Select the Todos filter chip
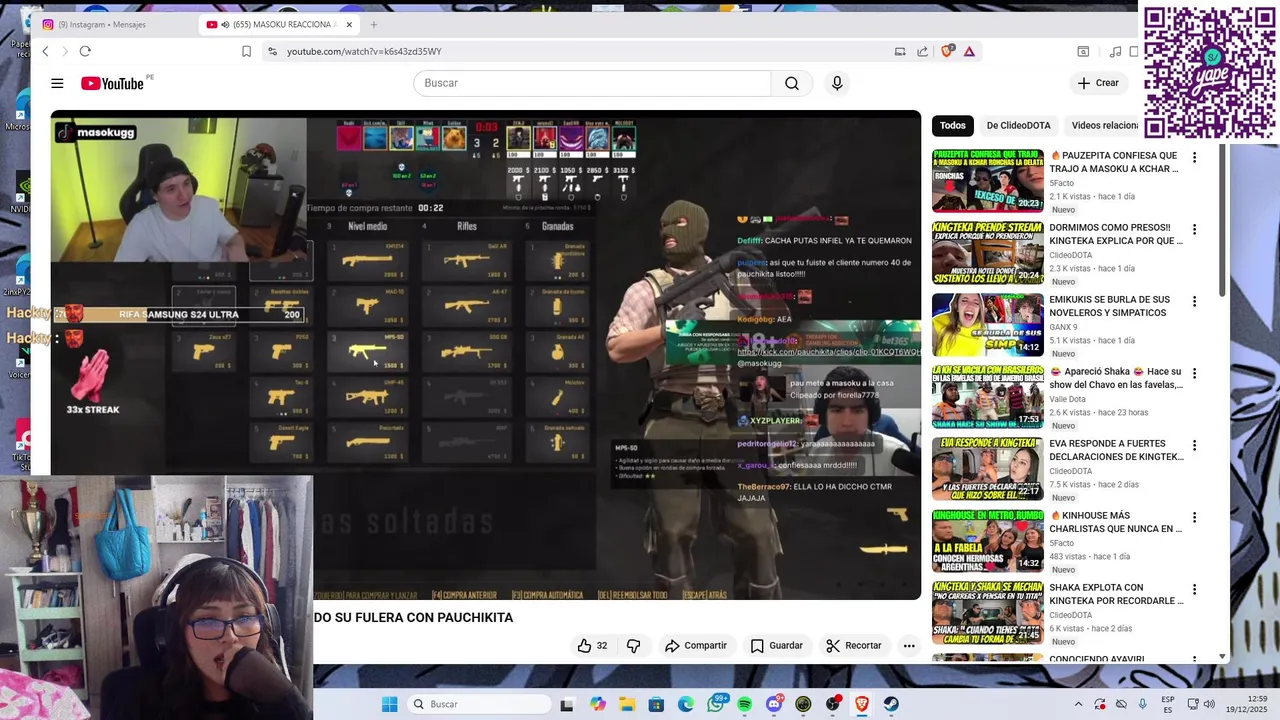The height and width of the screenshot is (720, 1280). point(953,125)
